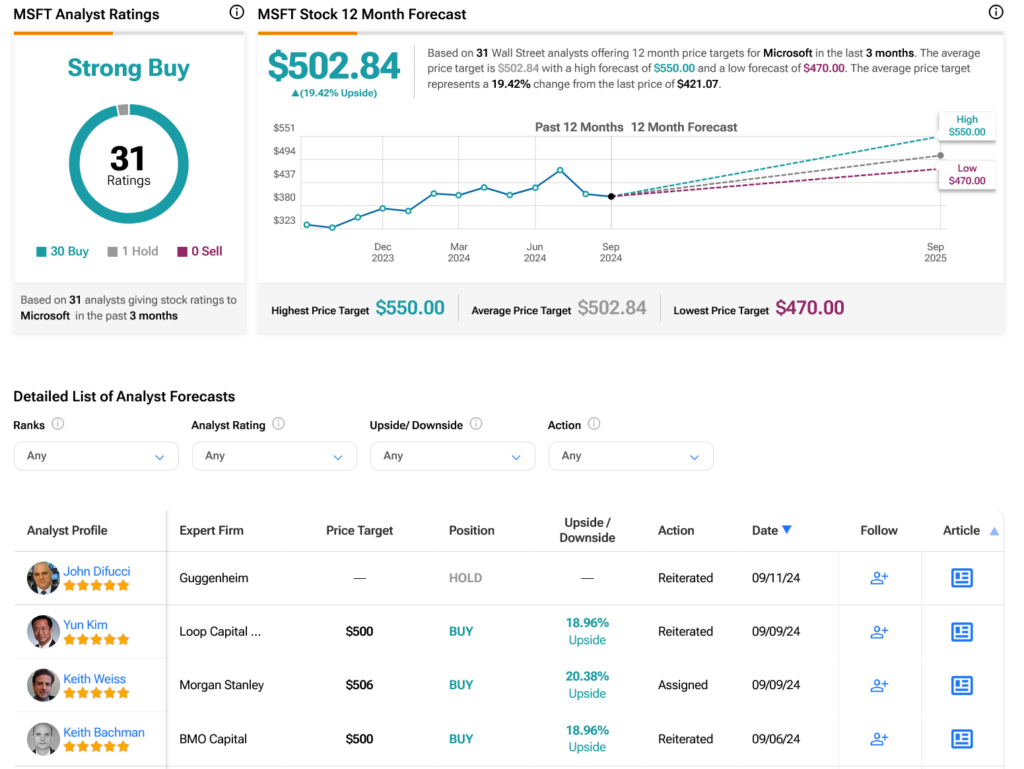
Task: Click info icon beside MSFT Analyst Ratings
Action: (236, 13)
